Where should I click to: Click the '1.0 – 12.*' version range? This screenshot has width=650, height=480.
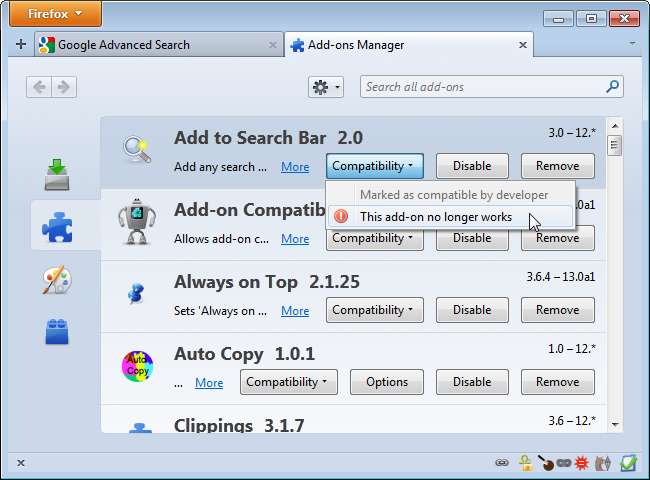pos(572,349)
